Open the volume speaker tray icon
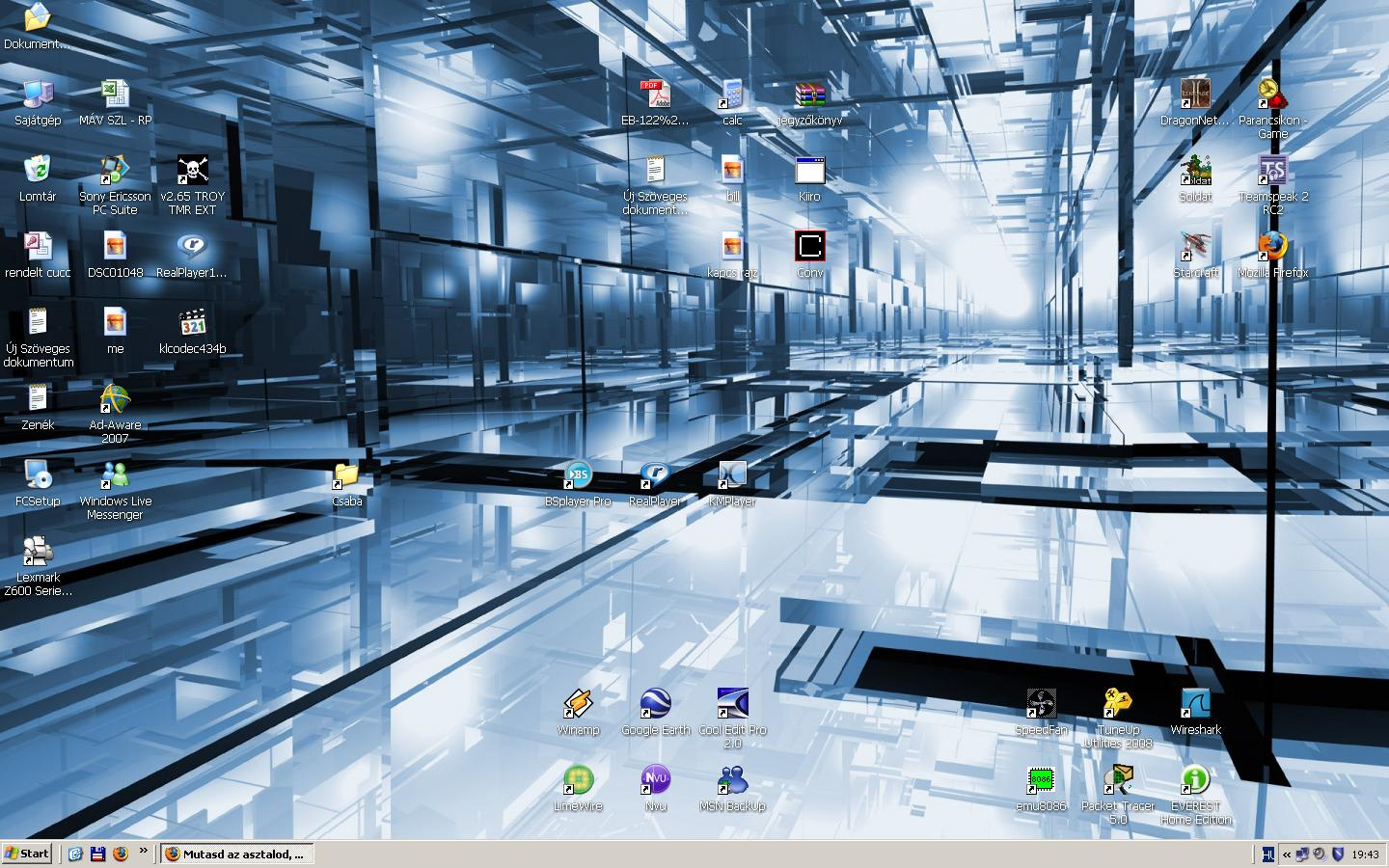The width and height of the screenshot is (1389, 868). 1320,854
